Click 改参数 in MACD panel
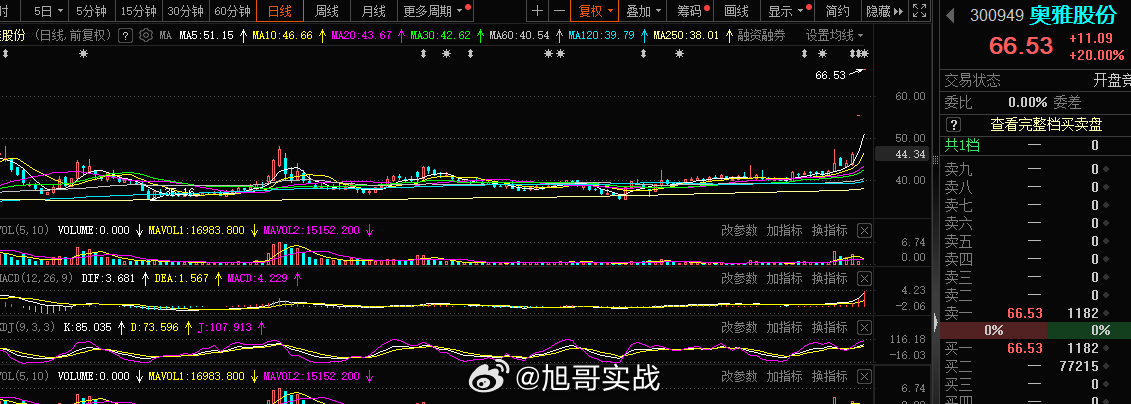 tap(739, 279)
